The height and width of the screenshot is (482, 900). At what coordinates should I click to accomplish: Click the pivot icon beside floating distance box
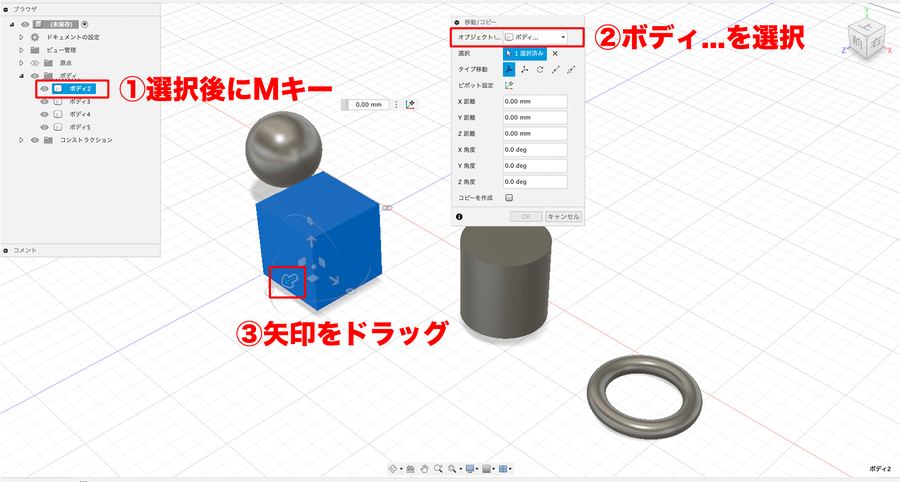point(410,104)
